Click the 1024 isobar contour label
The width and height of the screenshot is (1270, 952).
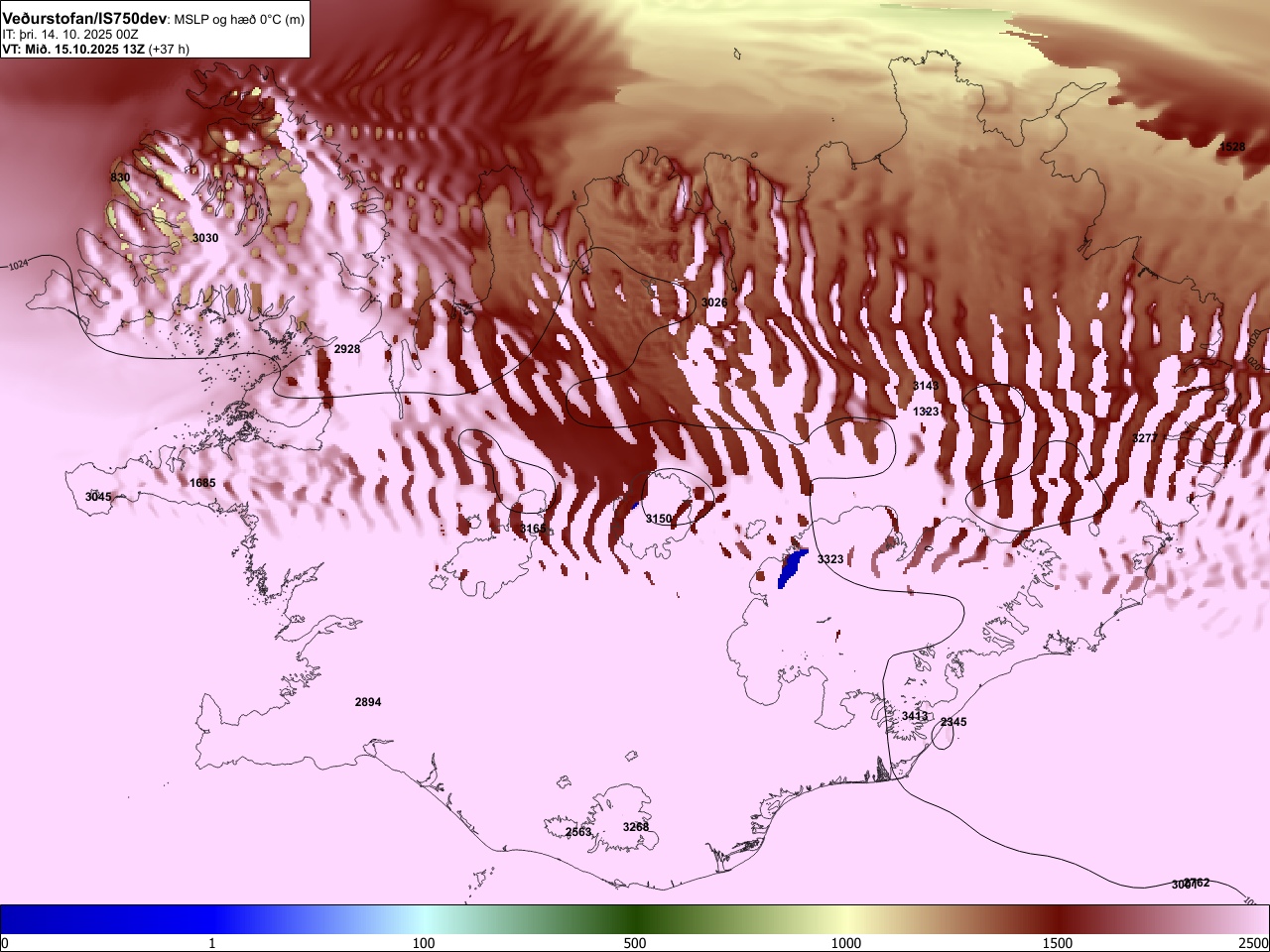[x=19, y=266]
